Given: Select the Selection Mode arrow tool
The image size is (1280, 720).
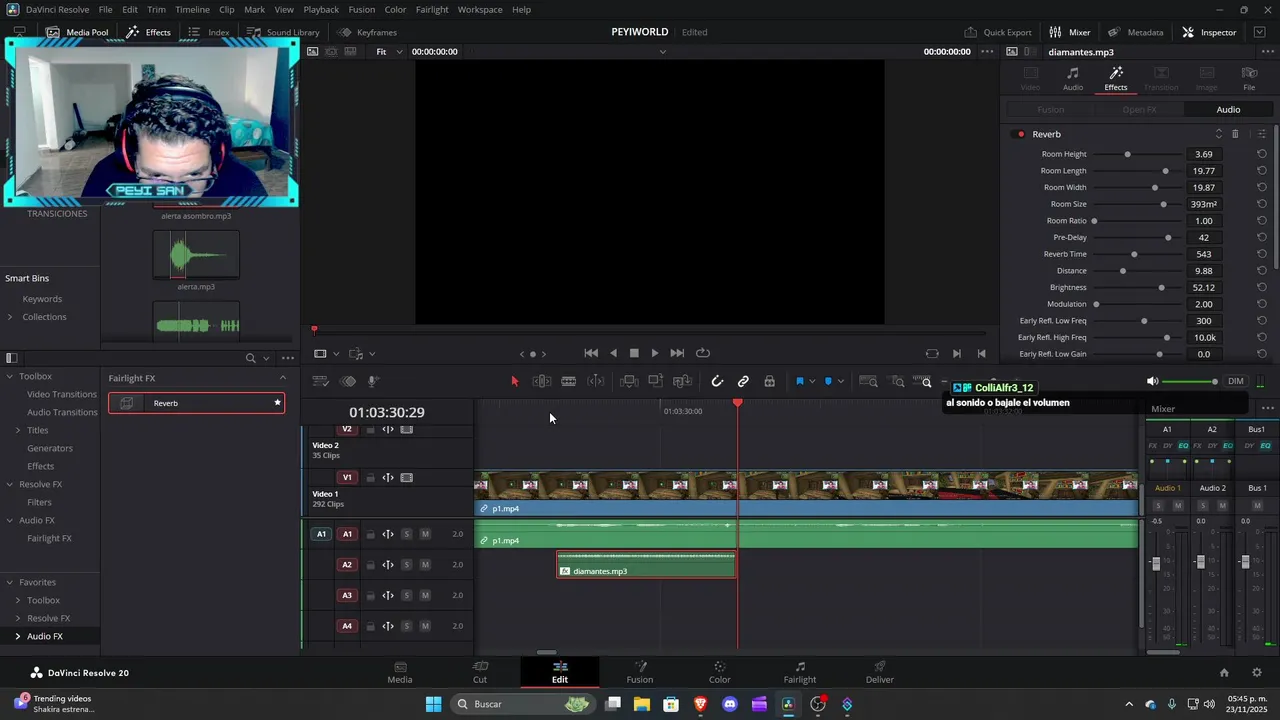Looking at the screenshot, I should tap(515, 381).
